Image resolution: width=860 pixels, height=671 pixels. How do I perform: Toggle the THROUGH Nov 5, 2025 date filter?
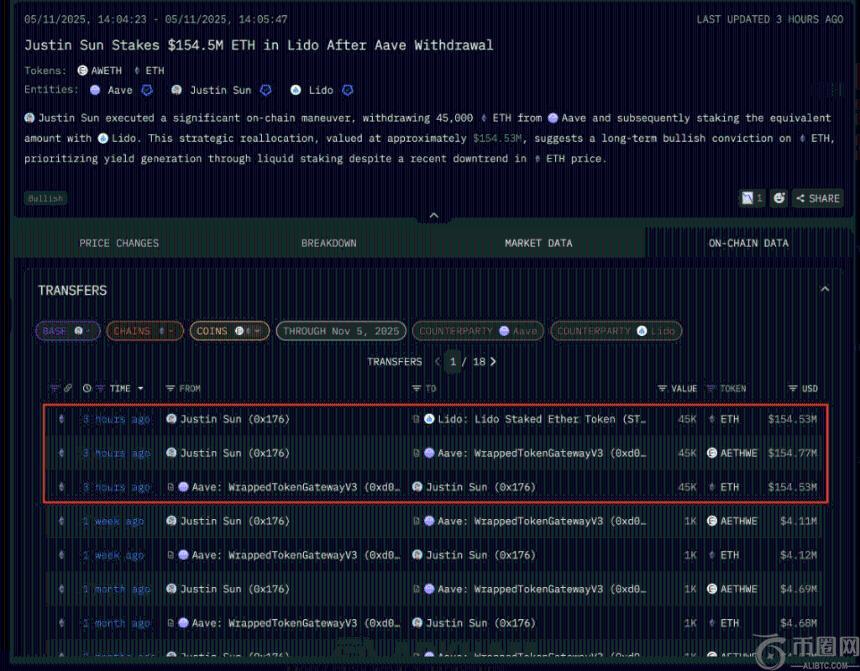(340, 331)
